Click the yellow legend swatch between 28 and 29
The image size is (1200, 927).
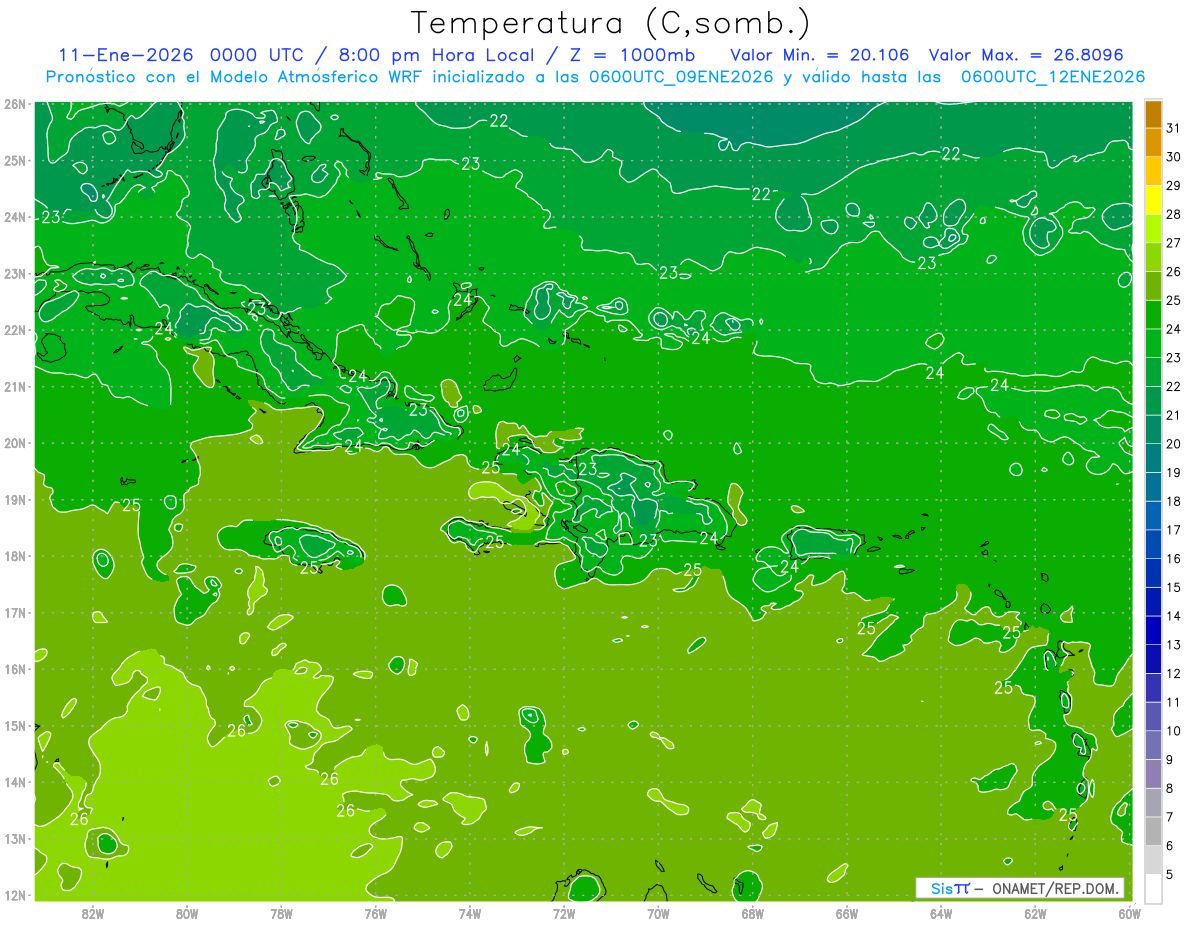pyautogui.click(x=1153, y=200)
